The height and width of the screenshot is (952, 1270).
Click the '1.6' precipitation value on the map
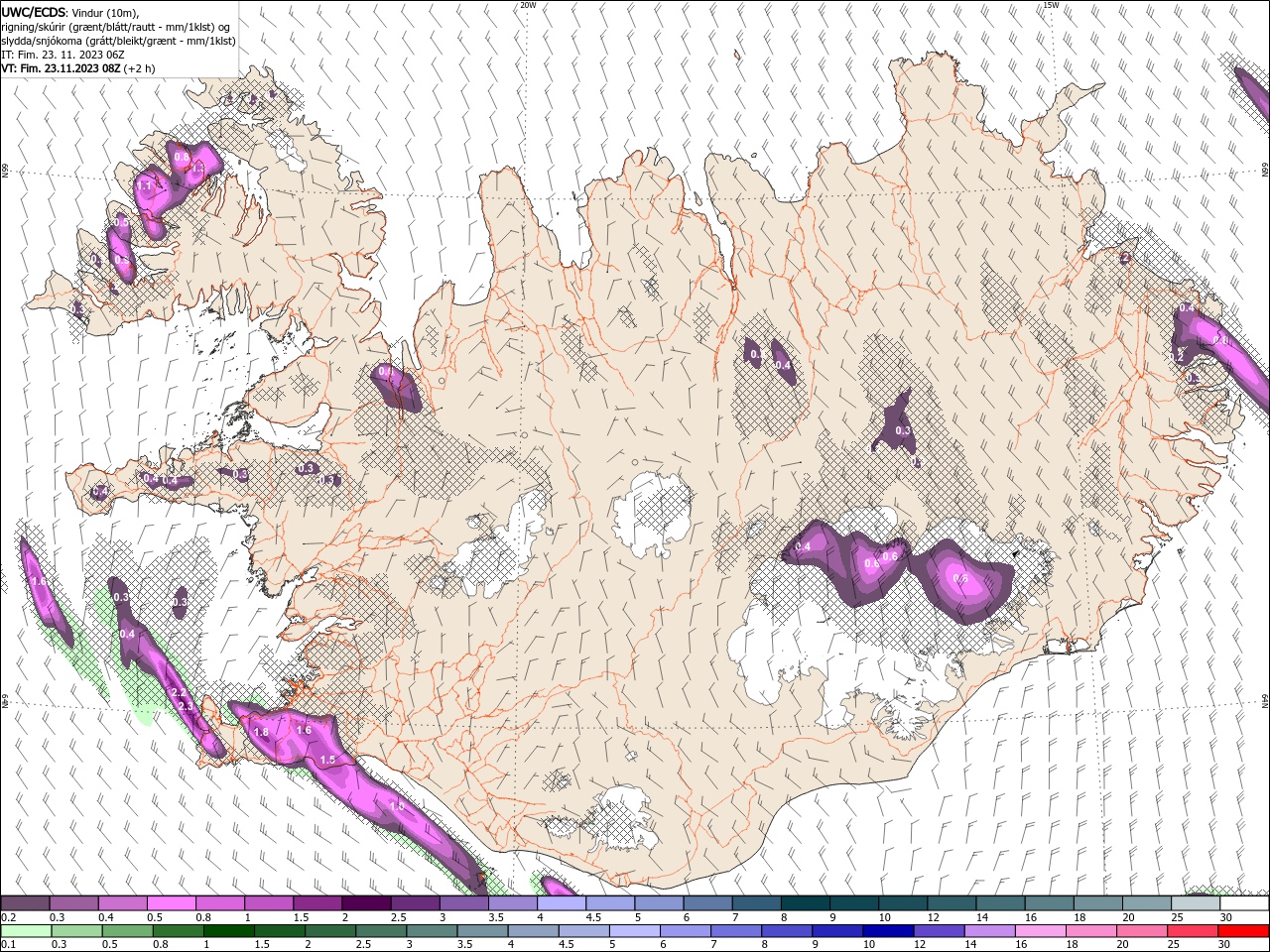click(x=304, y=730)
